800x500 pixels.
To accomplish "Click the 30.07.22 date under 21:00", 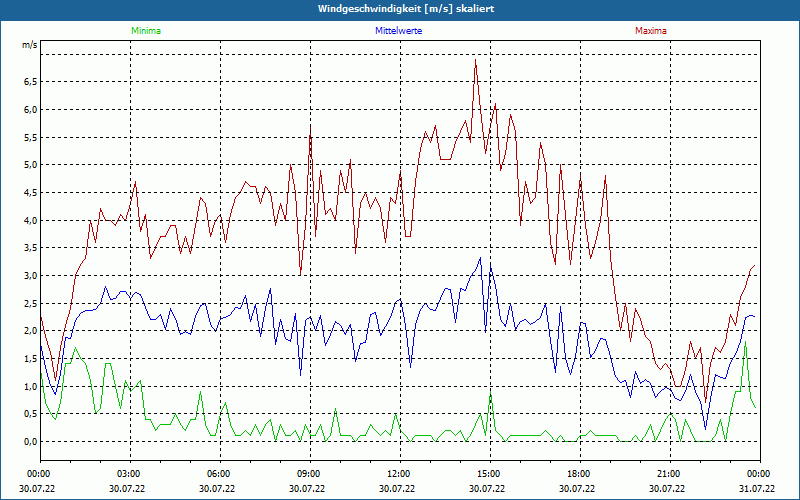I will 667,488.
